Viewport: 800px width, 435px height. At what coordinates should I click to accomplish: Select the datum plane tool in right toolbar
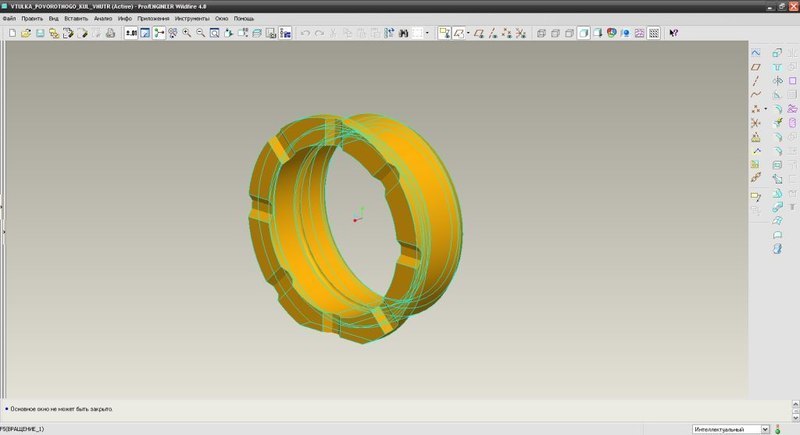pyautogui.click(x=756, y=66)
